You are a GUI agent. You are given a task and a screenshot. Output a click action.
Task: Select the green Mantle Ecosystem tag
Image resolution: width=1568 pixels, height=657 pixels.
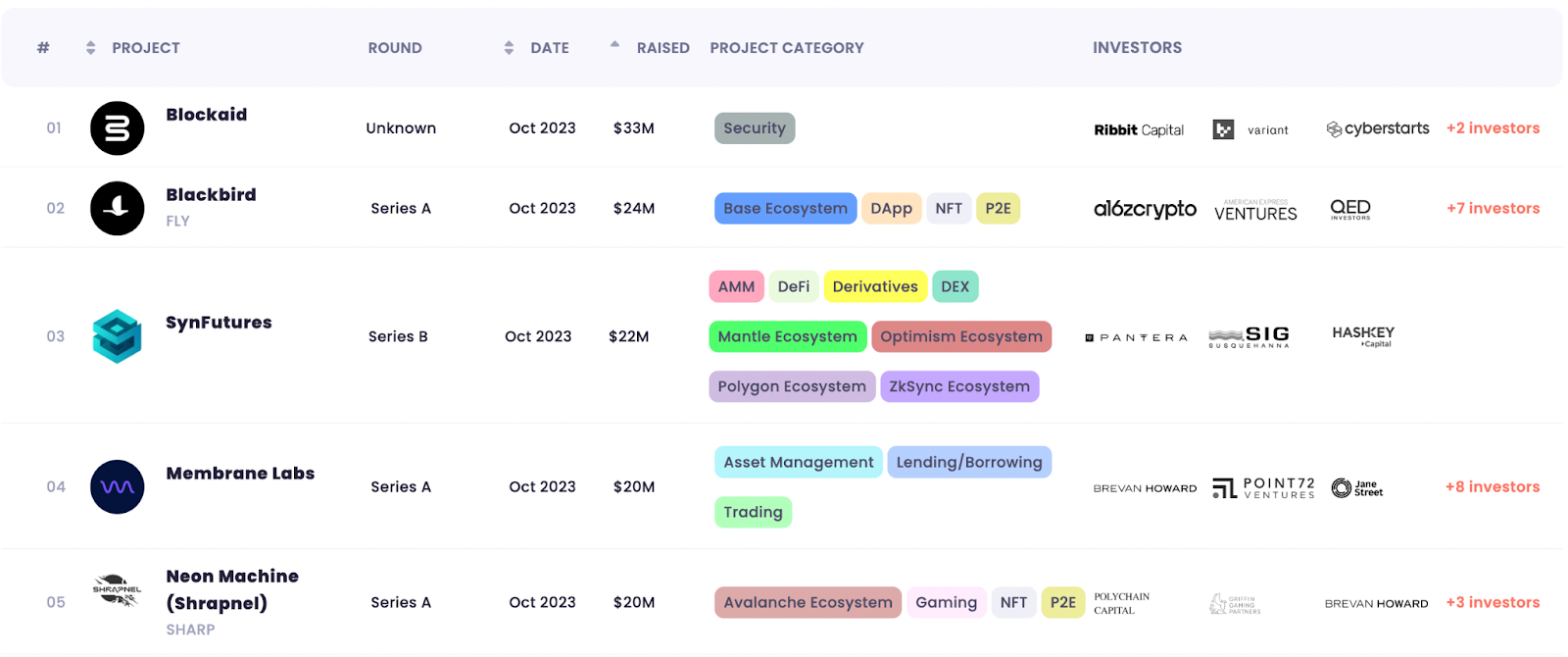(787, 336)
